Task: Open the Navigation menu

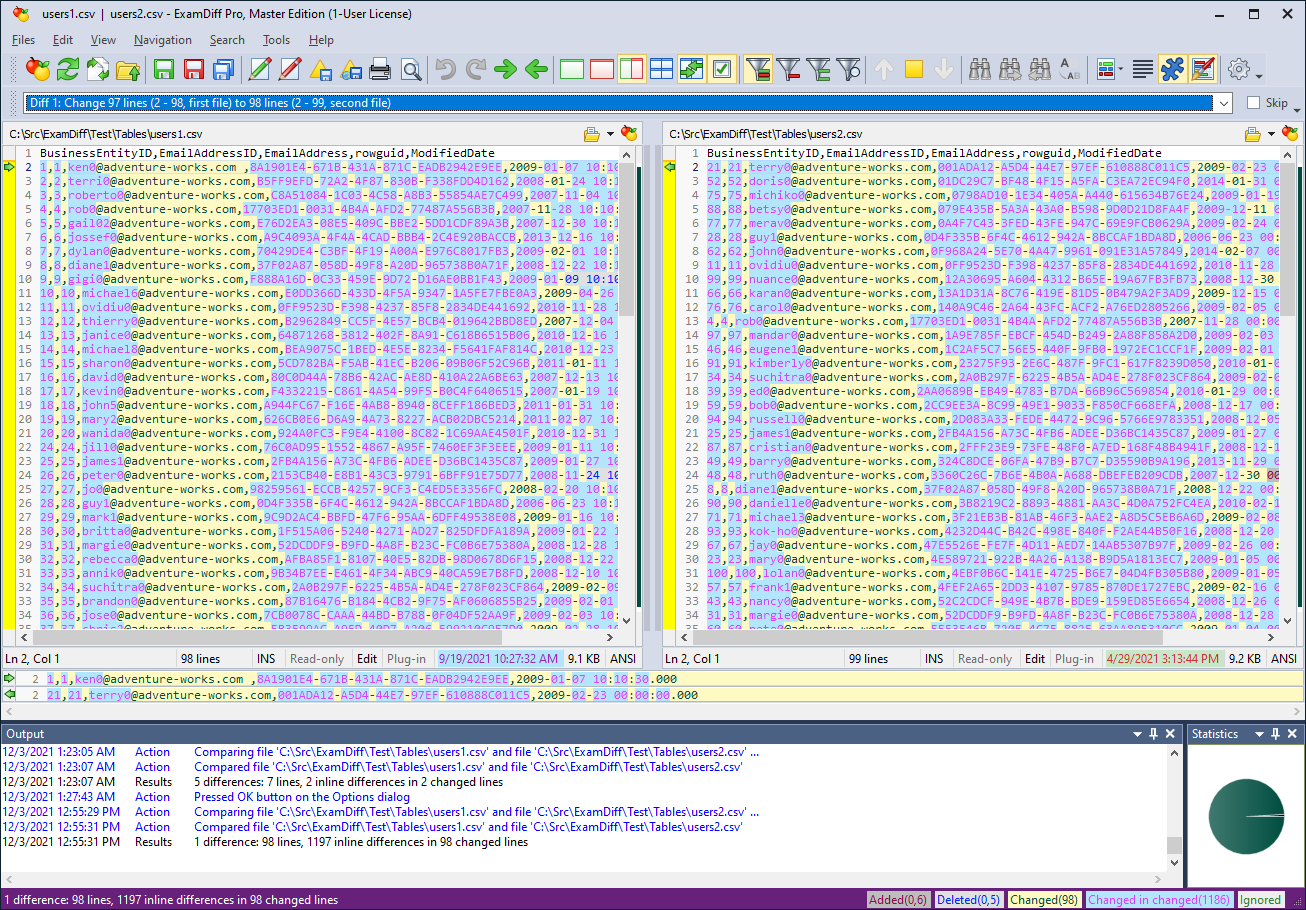Action: 163,40
